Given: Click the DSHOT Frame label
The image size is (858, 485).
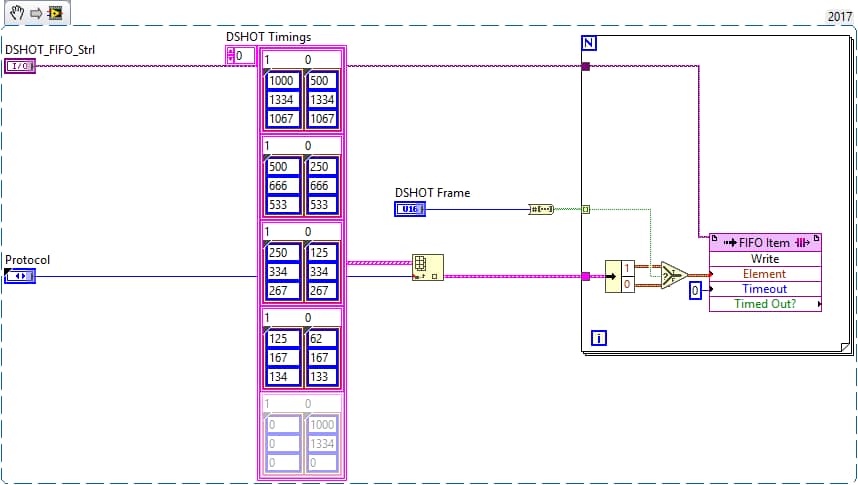Looking at the screenshot, I should point(432,193).
